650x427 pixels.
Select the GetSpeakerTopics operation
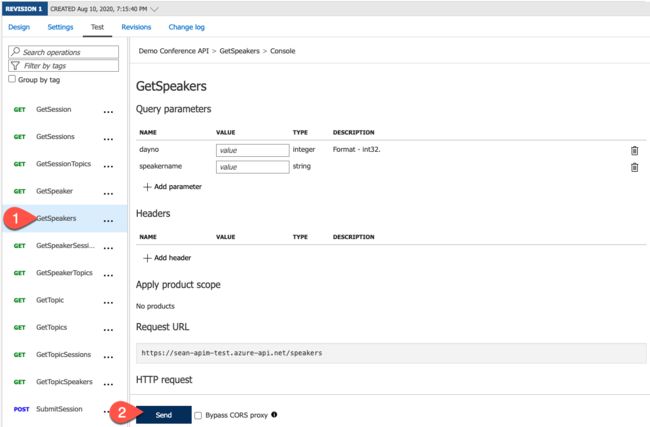point(64,273)
